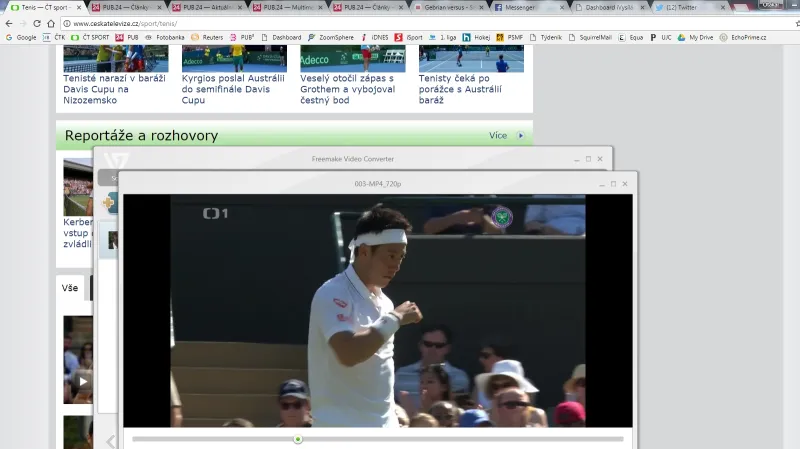Reload the page with refresh icon
Image resolution: width=800 pixels, height=449 pixels.
point(37,23)
